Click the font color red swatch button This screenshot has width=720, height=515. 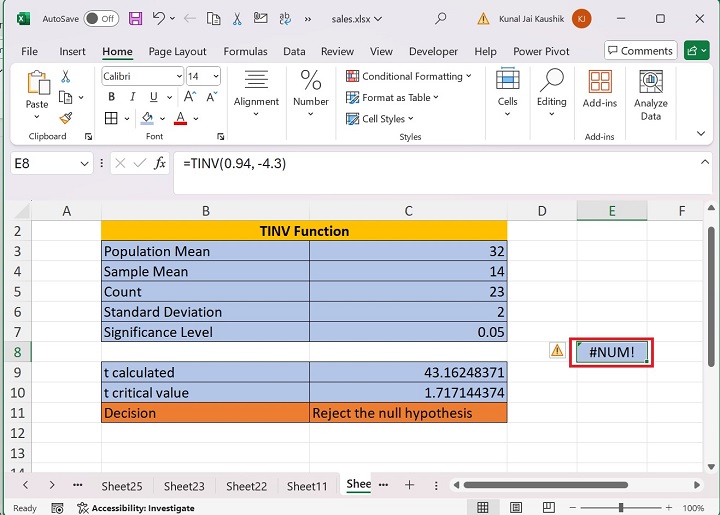(180, 118)
